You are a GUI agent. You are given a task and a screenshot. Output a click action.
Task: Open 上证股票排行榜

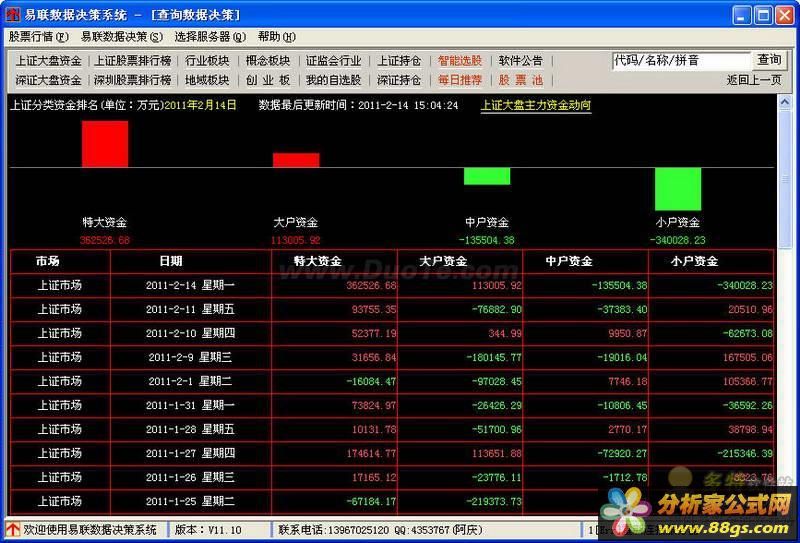(x=133, y=61)
